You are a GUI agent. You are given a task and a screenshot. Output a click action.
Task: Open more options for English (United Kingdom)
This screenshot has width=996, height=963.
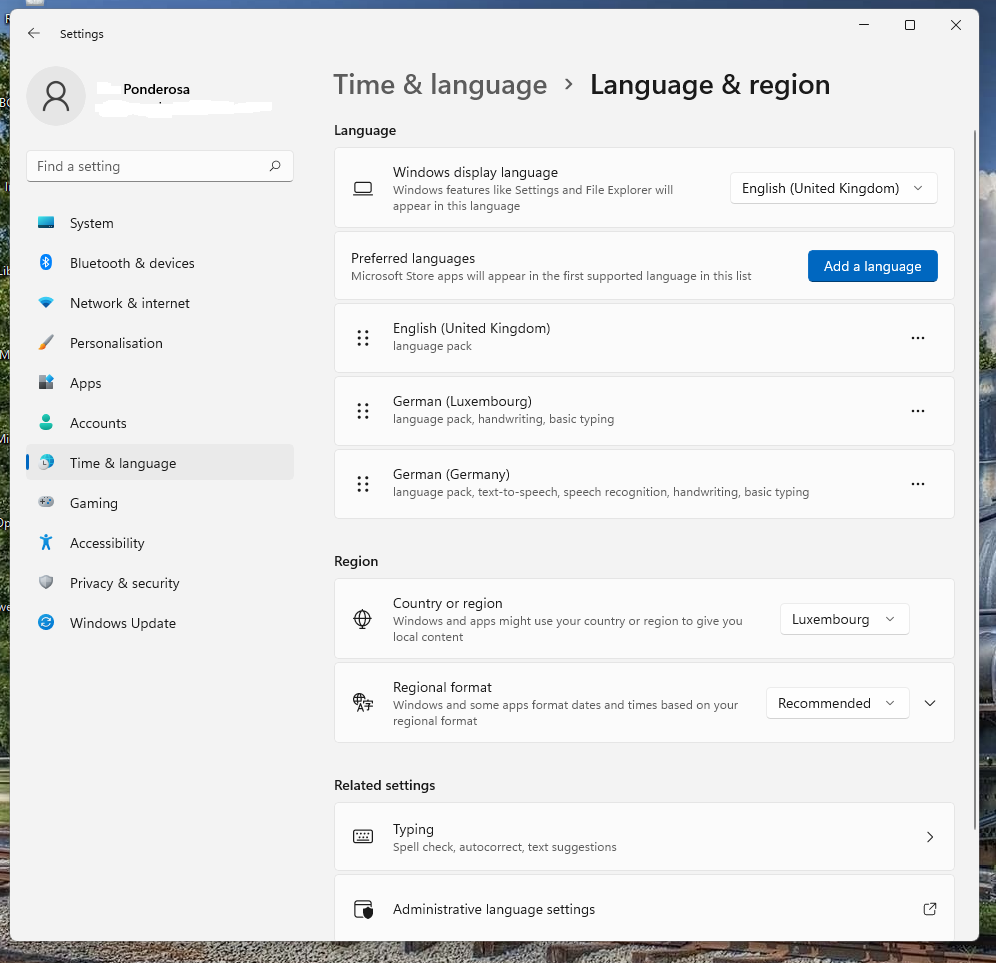click(x=917, y=338)
